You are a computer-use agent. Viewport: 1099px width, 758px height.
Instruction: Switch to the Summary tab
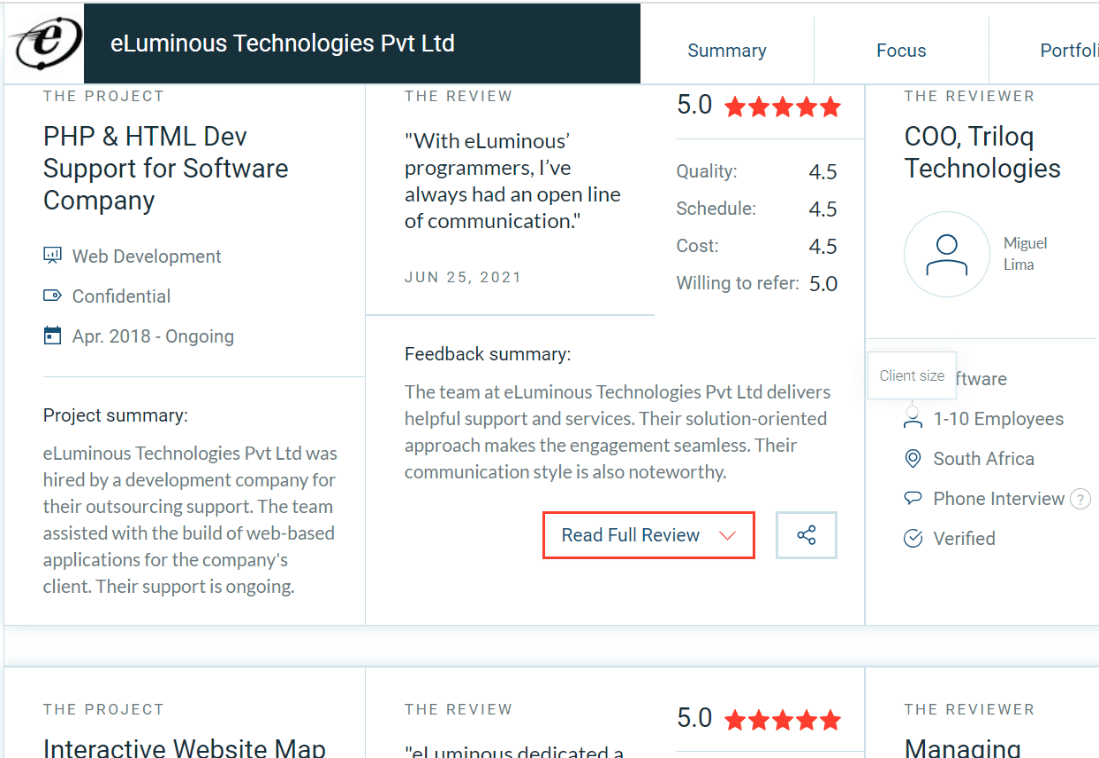tap(727, 50)
